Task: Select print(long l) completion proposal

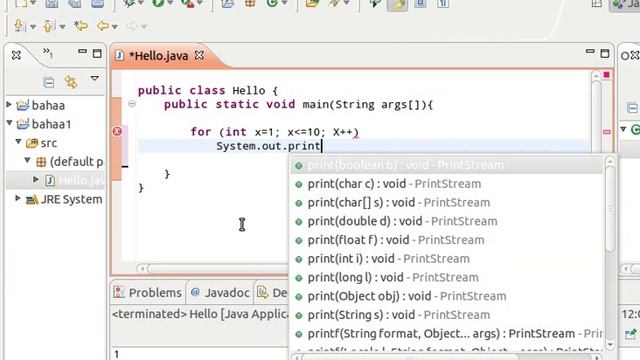Action: click(446, 278)
